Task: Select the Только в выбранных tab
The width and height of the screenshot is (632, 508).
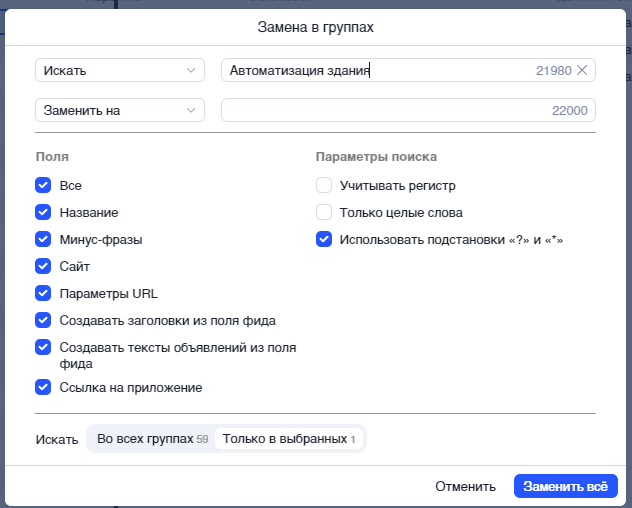Action: tap(290, 439)
